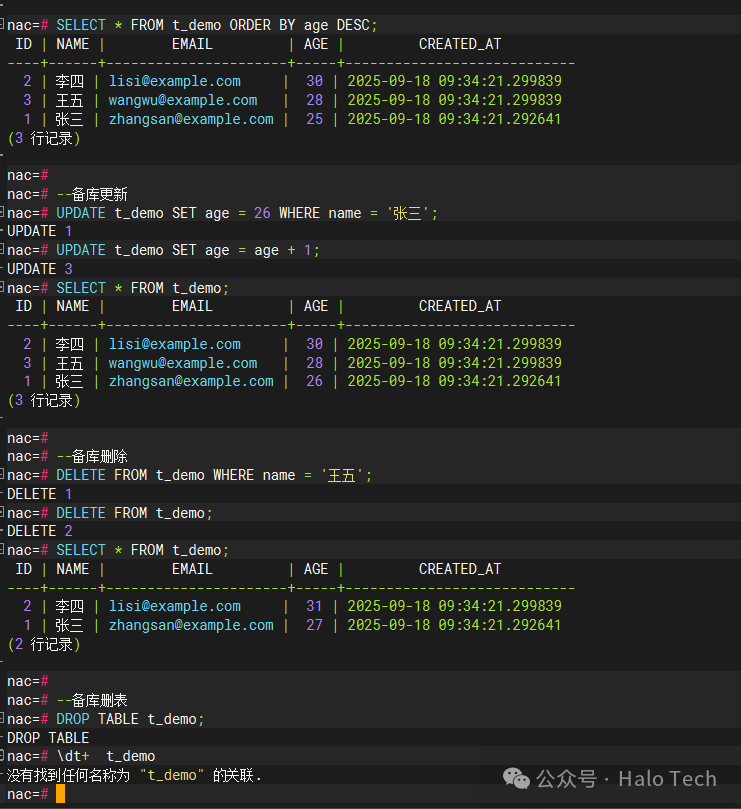The image size is (741, 809).
Task: Click the CREATED_AT header in the first query result
Action: coord(460,44)
